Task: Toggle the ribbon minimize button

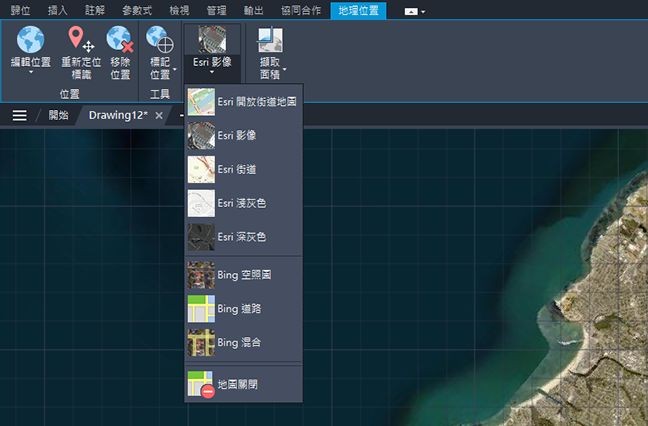Action: click(411, 12)
